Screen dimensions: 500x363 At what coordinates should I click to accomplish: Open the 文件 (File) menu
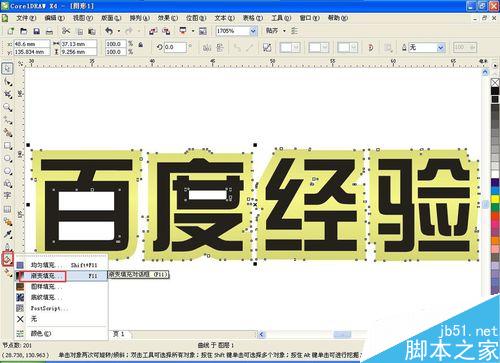26,18
